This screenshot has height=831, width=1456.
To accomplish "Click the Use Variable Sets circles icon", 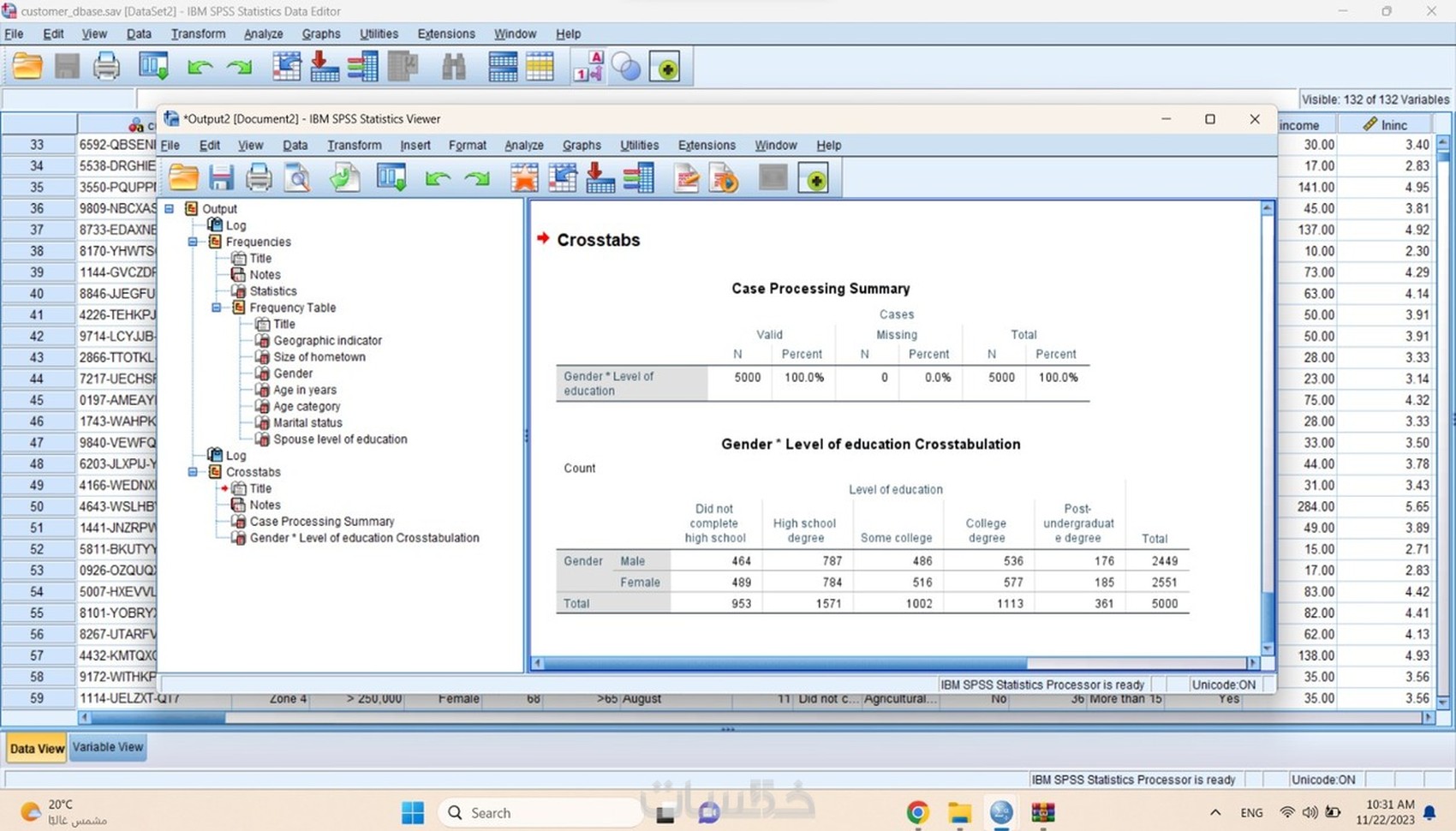I will click(626, 67).
